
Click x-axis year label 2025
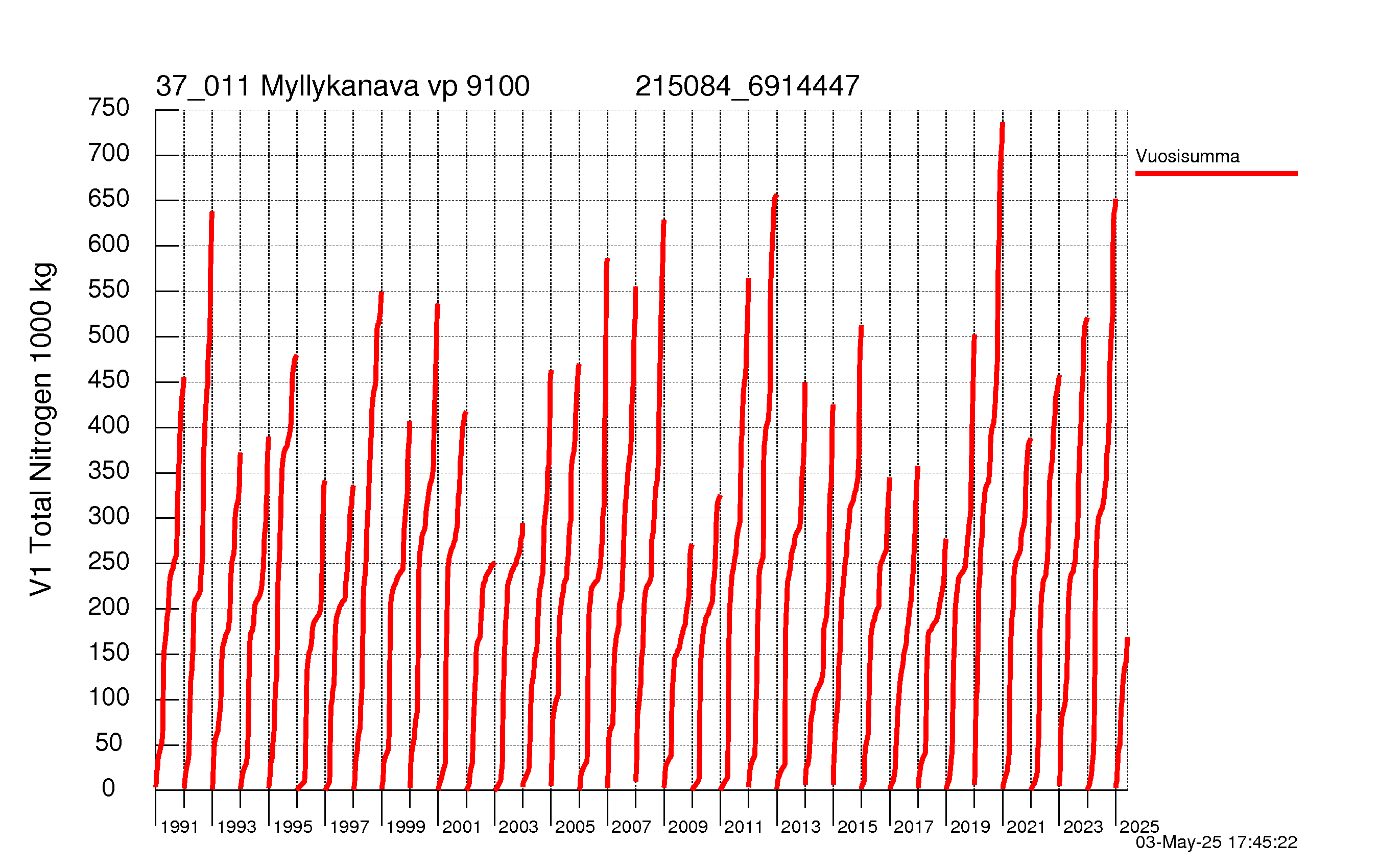(x=1139, y=827)
